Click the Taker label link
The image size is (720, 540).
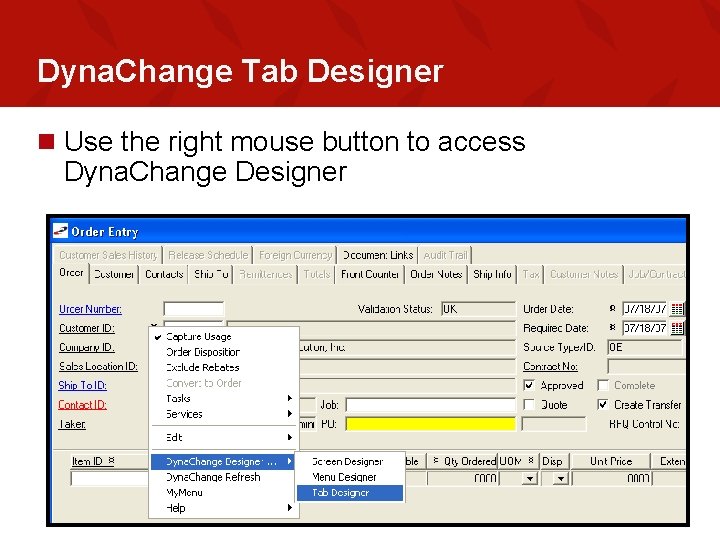[72, 424]
